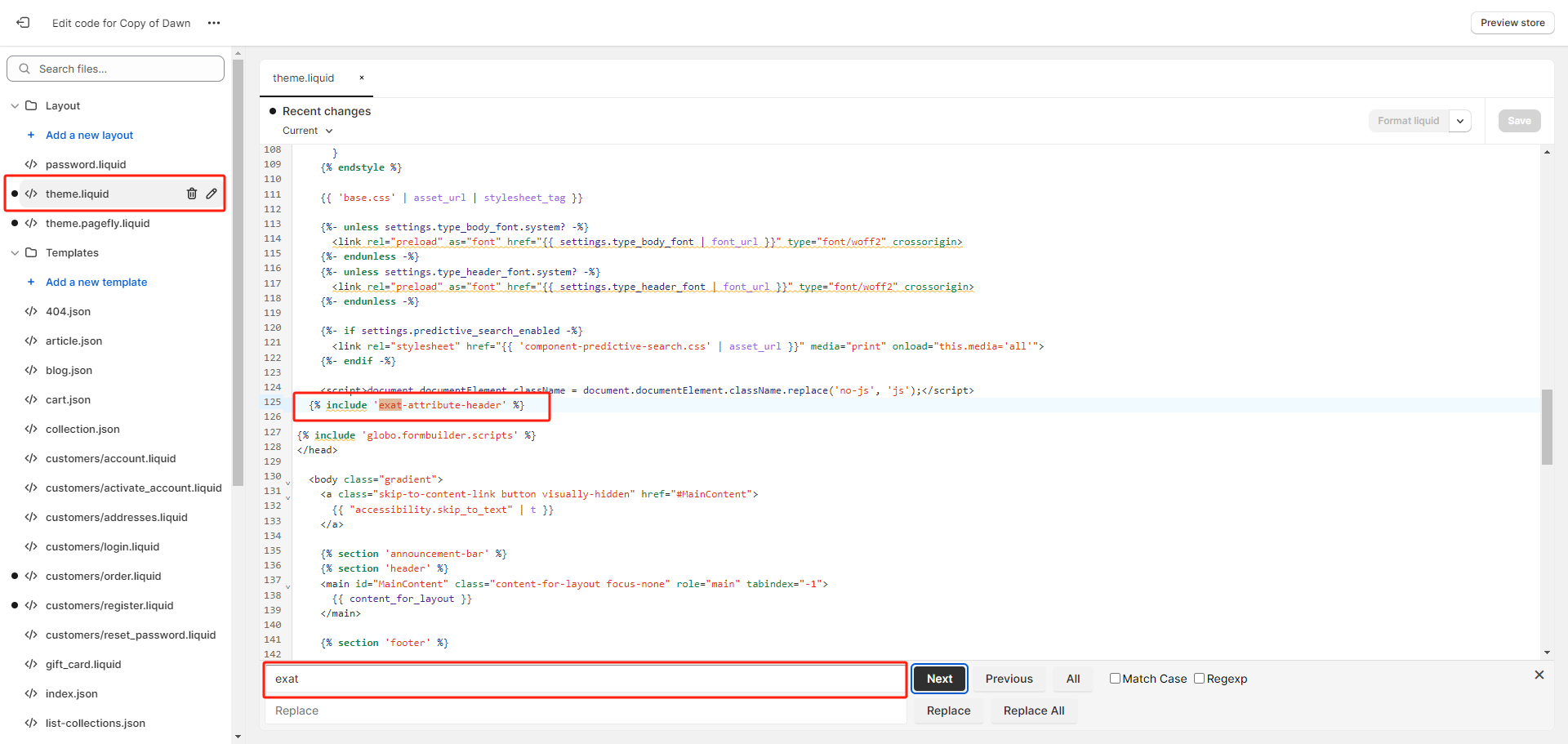Delete theme.liquid with the trash icon
This screenshot has width=1568, height=744.
point(192,194)
